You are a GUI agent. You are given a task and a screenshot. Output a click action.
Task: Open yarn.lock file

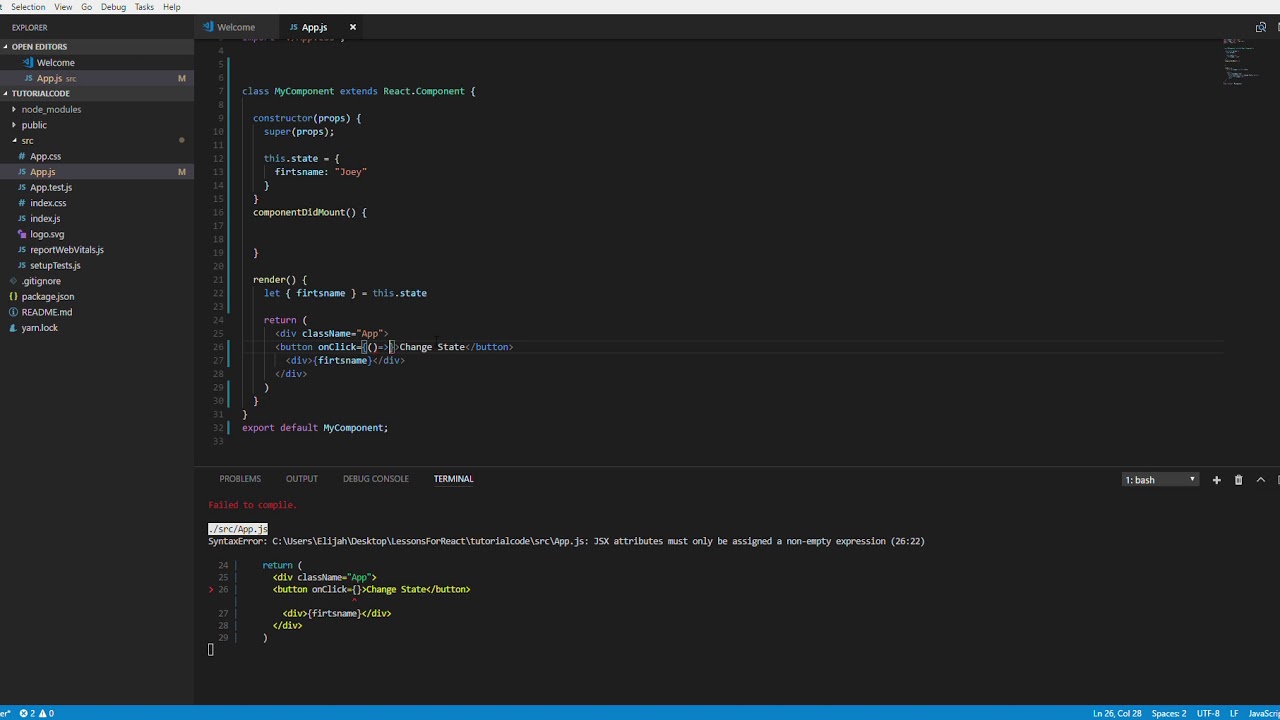coord(40,328)
